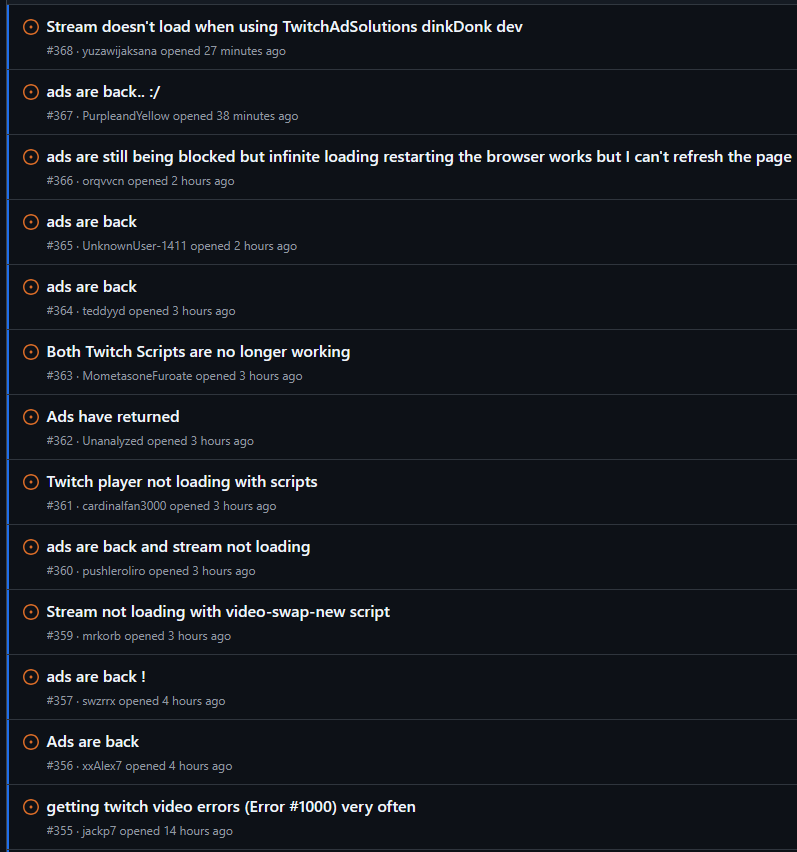
Task: Open issue "ads are back and stream not loading"
Action: (178, 547)
